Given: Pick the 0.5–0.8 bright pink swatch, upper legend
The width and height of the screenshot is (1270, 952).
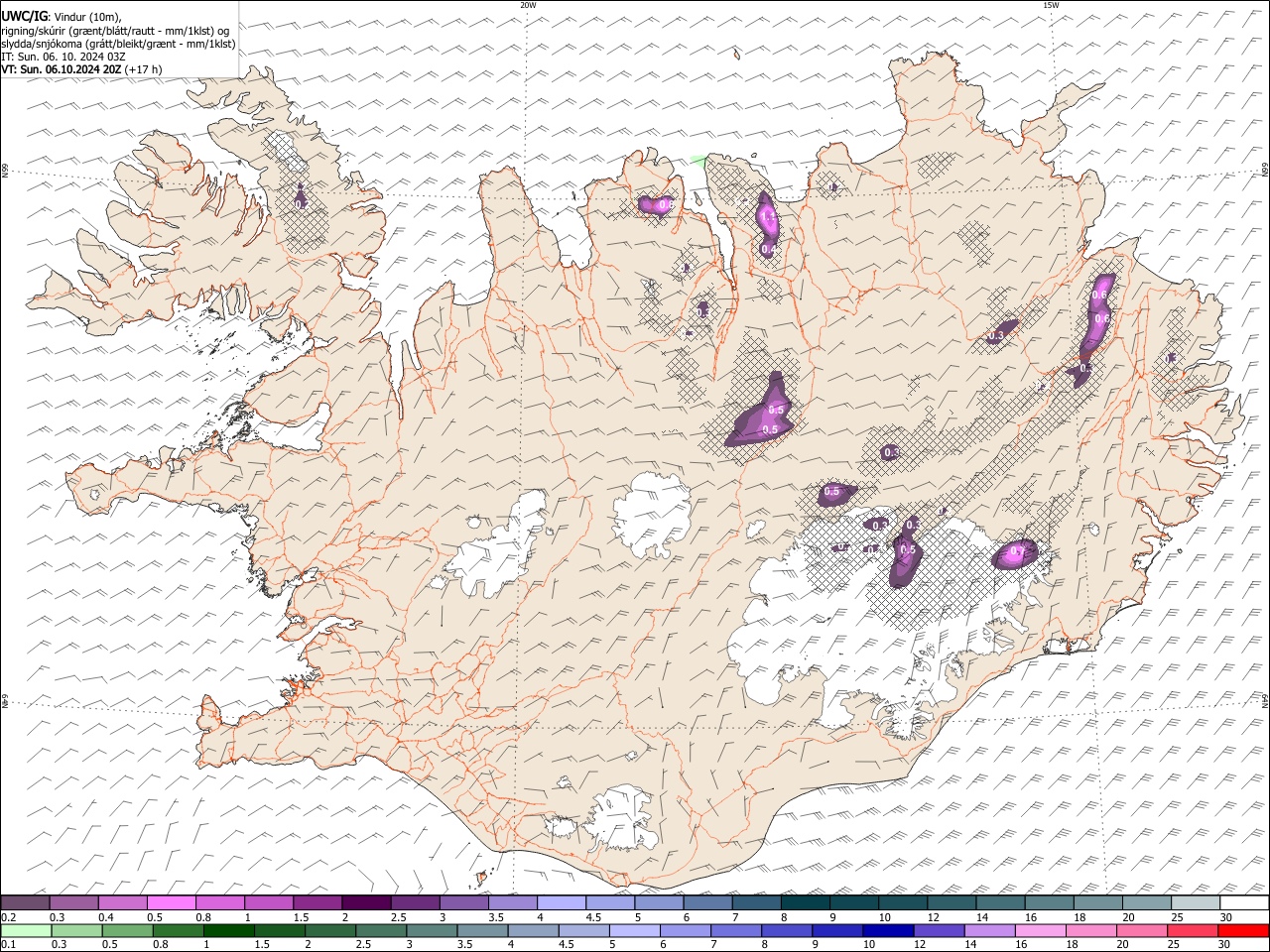Looking at the screenshot, I should click(172, 903).
